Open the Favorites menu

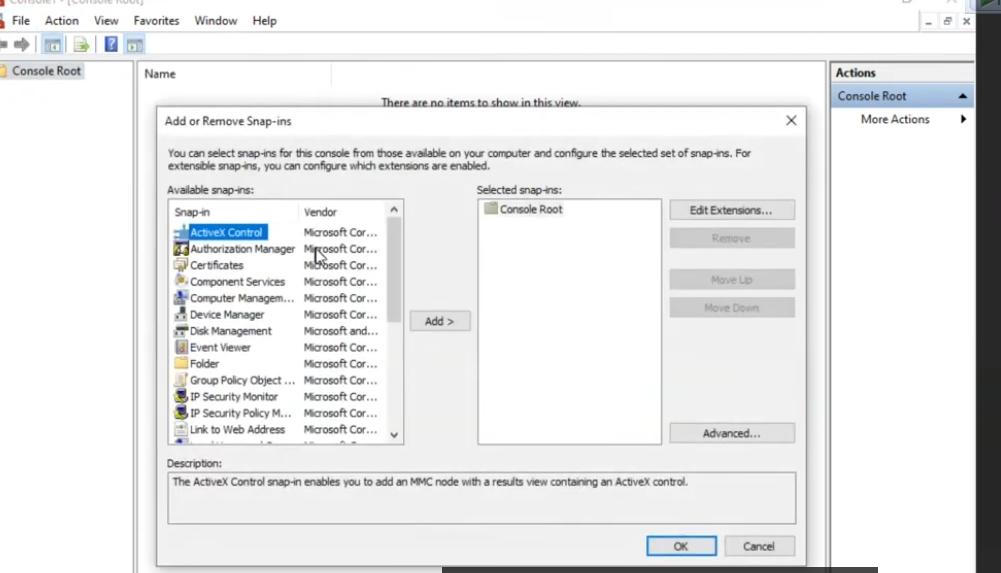point(156,20)
